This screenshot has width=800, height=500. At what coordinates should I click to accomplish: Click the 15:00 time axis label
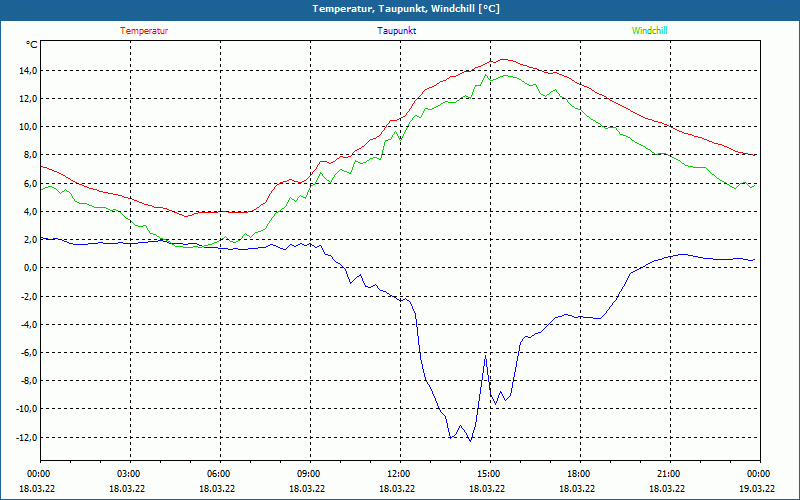click(x=490, y=474)
